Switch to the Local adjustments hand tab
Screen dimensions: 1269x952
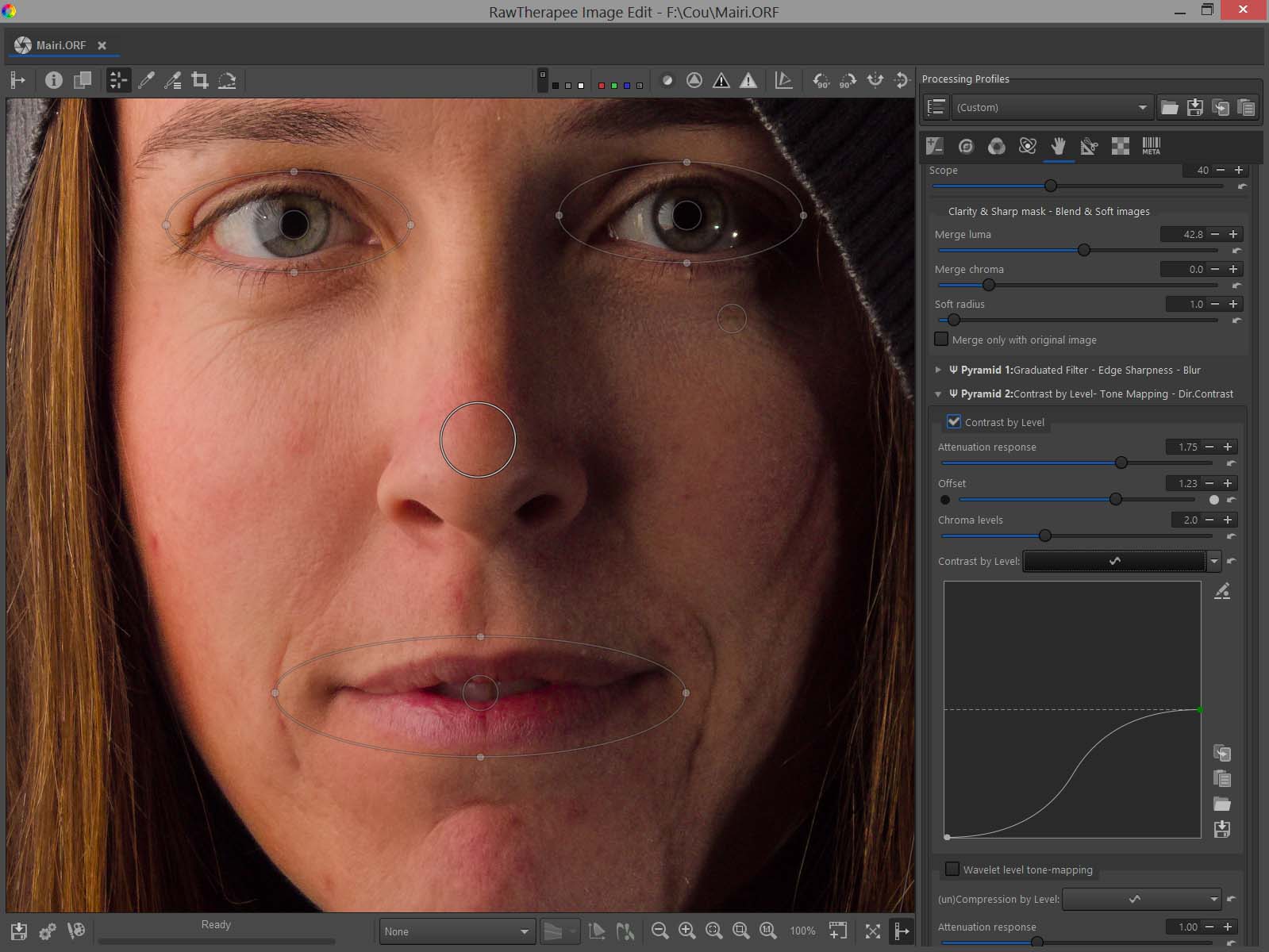[x=1058, y=146]
